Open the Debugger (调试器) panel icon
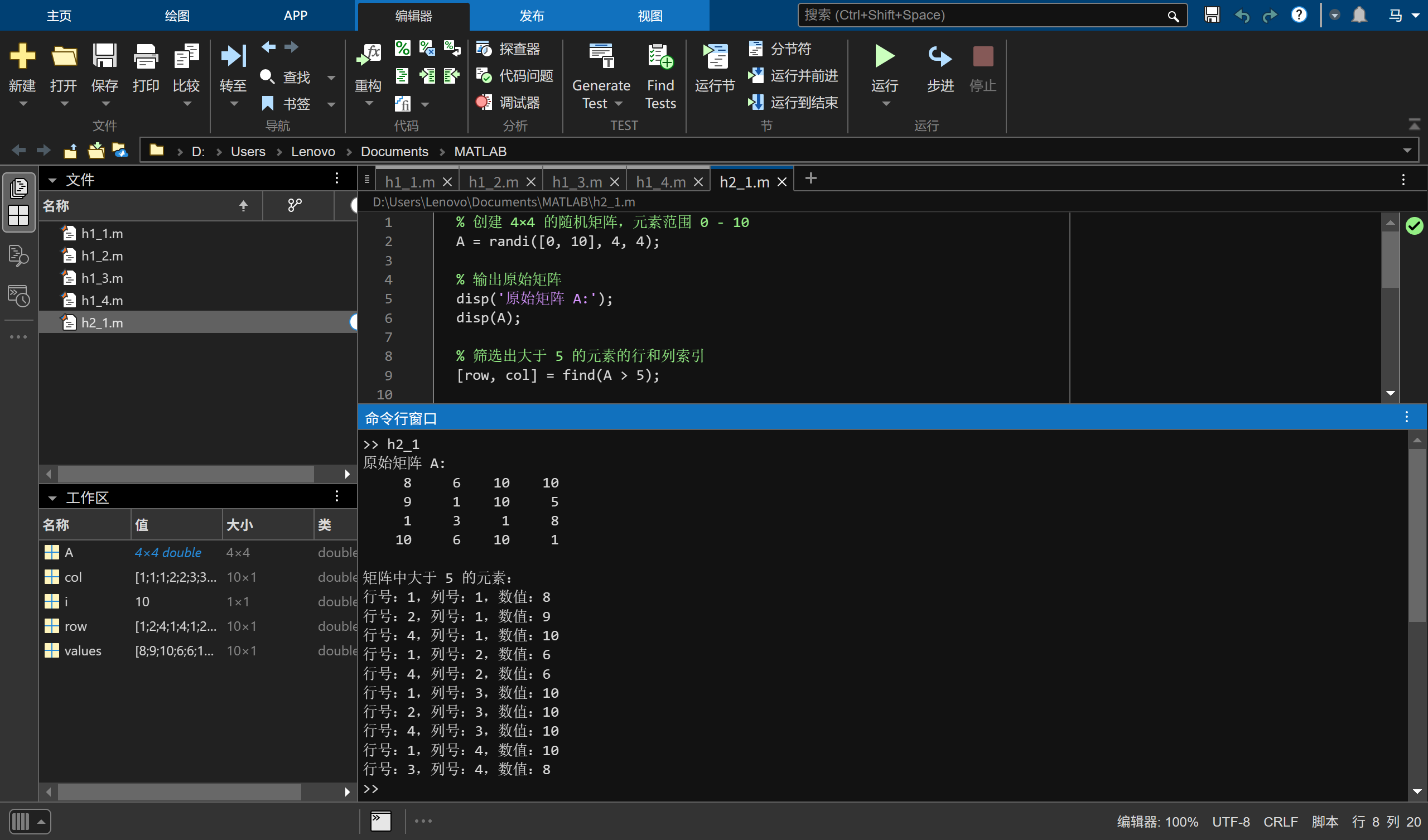Viewport: 1428px width, 840px height. tap(484, 103)
